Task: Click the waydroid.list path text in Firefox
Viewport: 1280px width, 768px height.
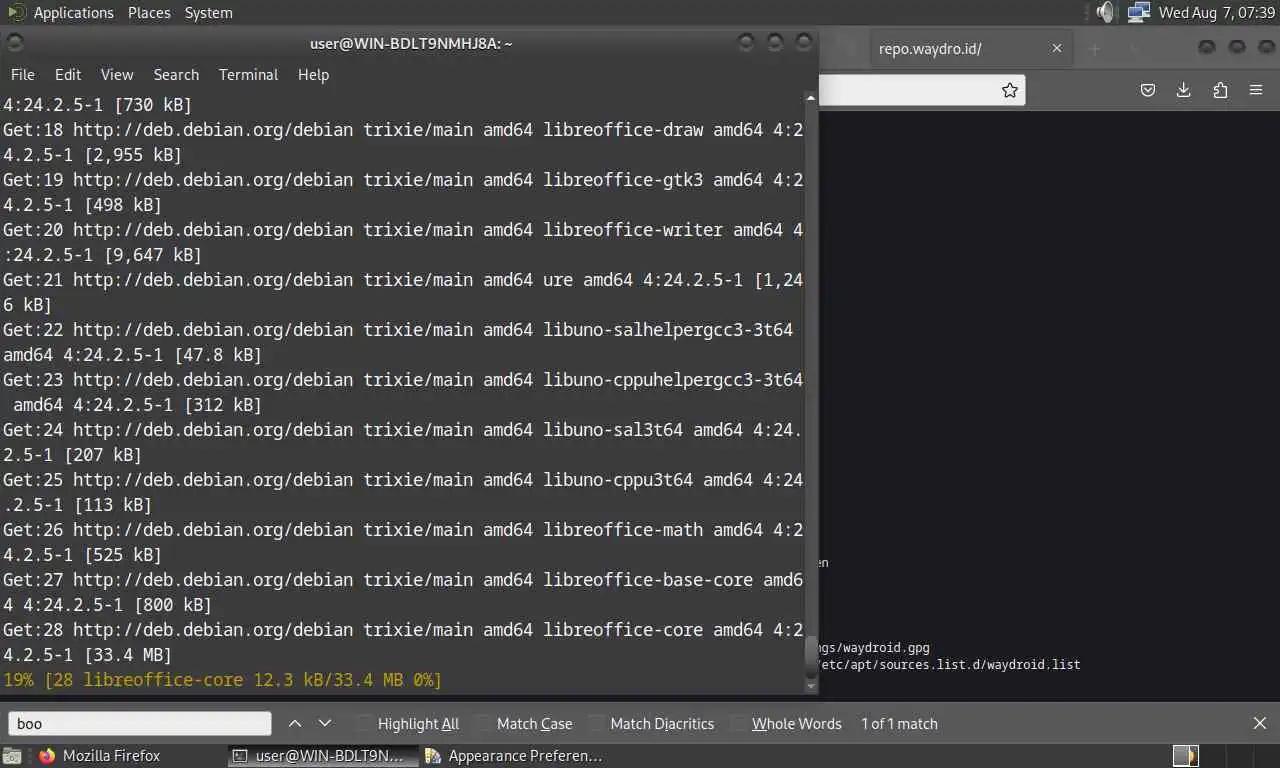Action: pyautogui.click(x=950, y=664)
